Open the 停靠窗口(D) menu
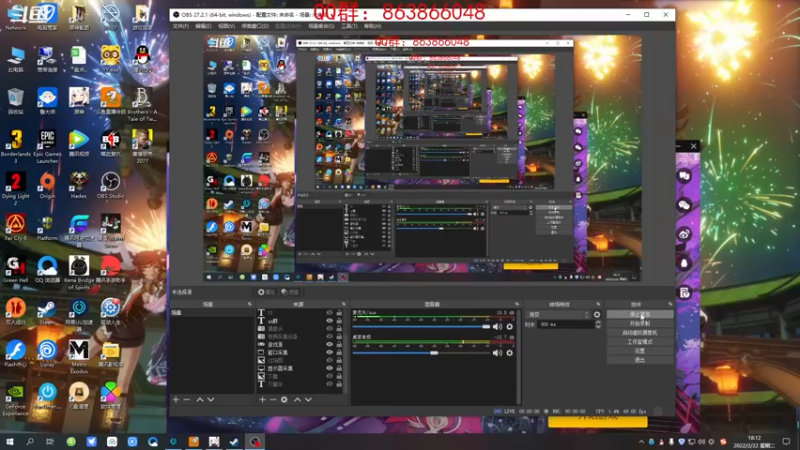Image resolution: width=800 pixels, height=450 pixels. click(255, 26)
